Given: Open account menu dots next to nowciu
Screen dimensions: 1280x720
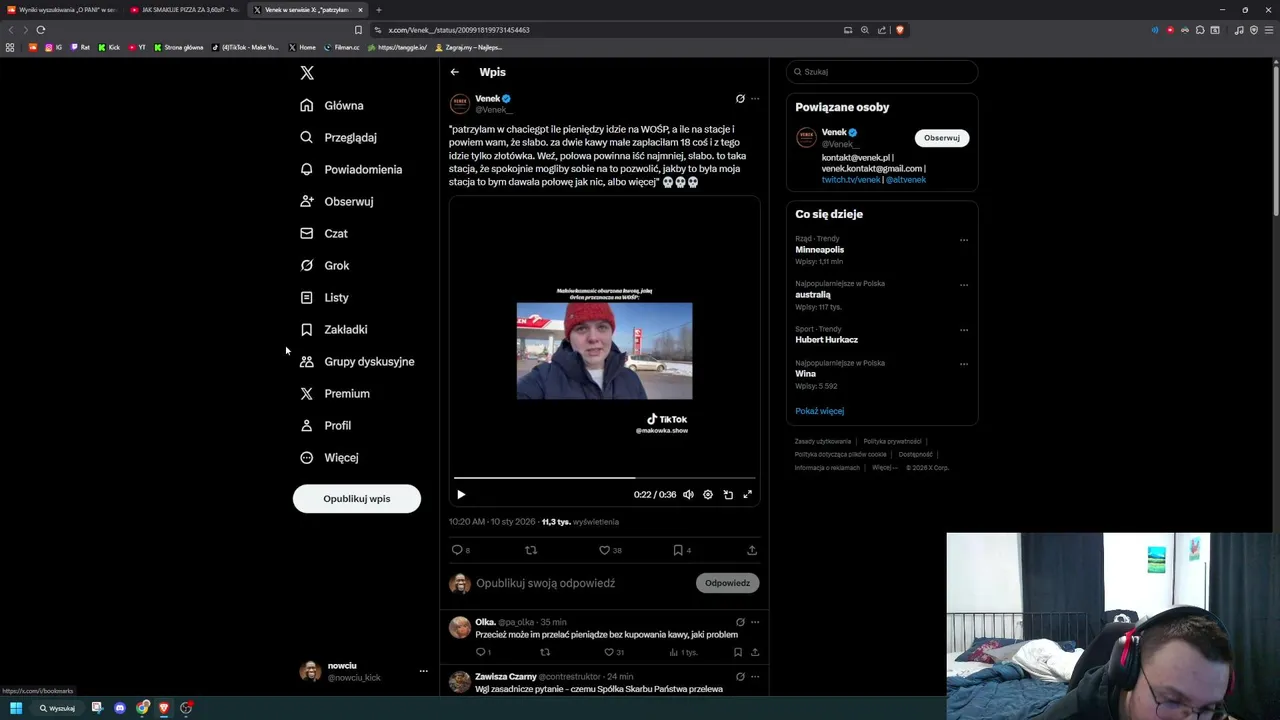Looking at the screenshot, I should tap(423, 671).
